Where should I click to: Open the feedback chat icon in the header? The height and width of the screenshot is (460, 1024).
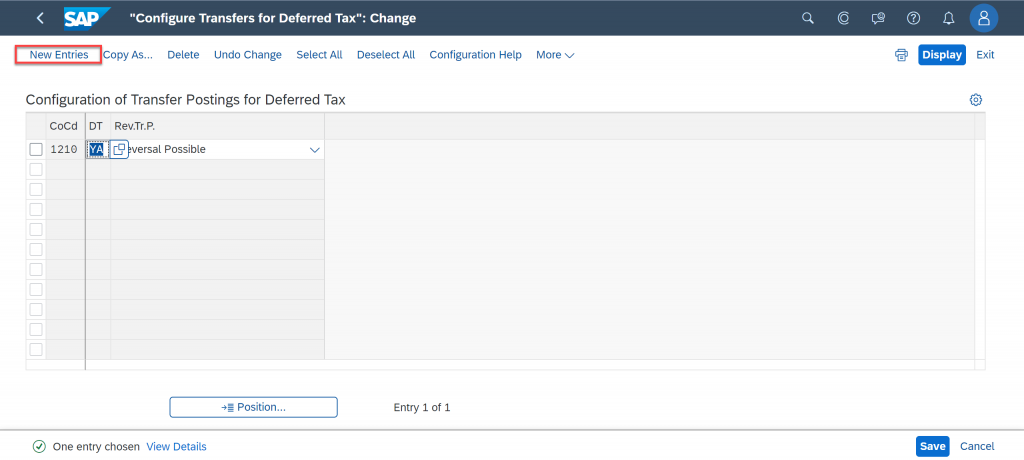(x=878, y=18)
